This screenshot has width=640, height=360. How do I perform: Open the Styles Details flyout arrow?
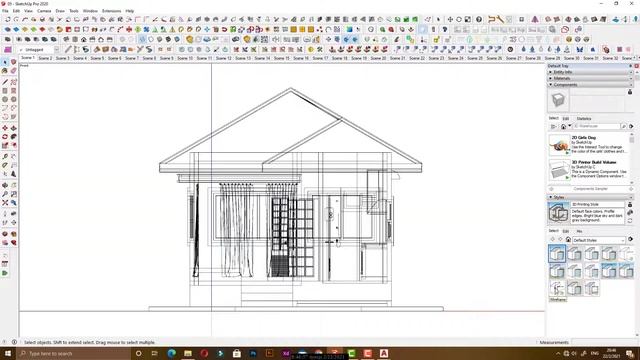click(x=631, y=240)
